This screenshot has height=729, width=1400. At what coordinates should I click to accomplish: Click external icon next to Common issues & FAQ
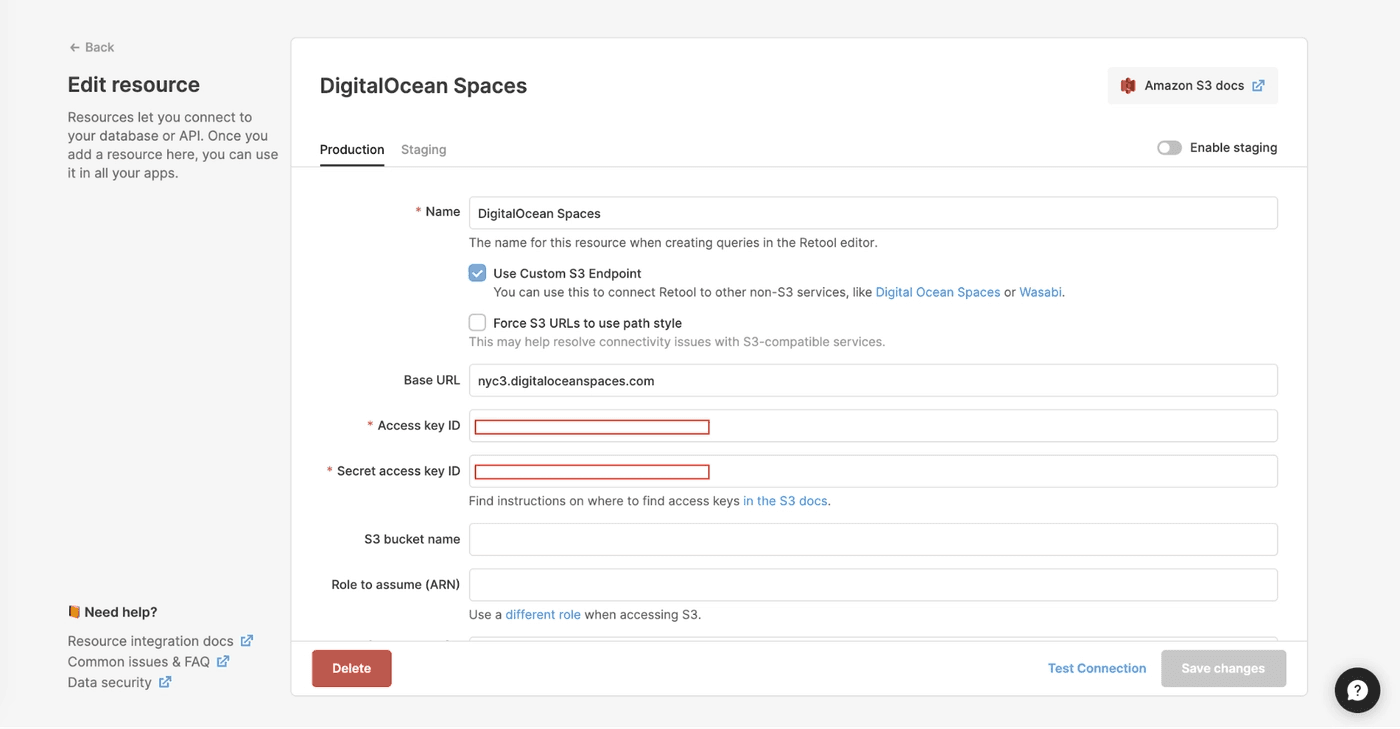coord(223,662)
